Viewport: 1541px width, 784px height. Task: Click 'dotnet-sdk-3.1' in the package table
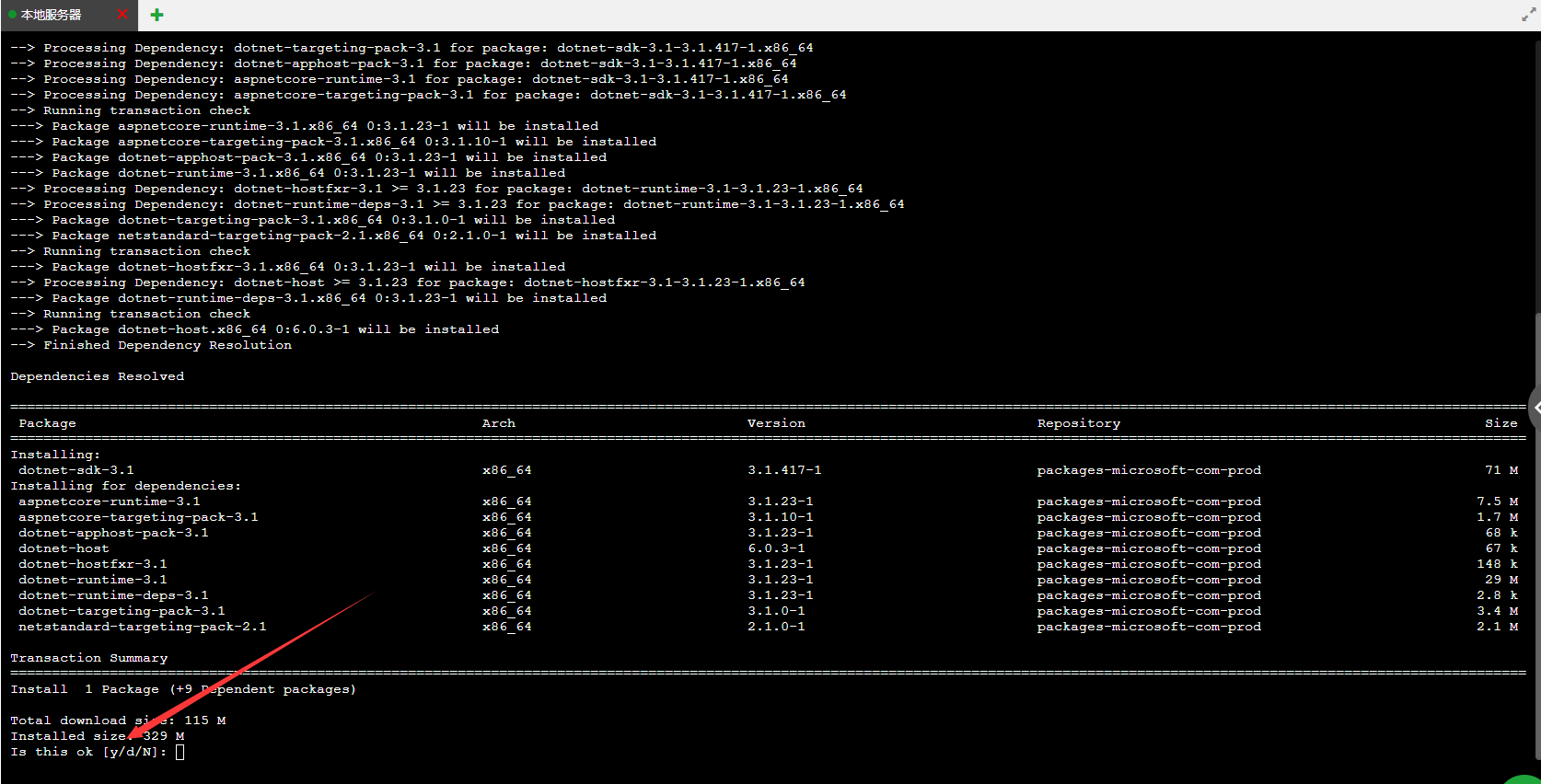[x=76, y=470]
